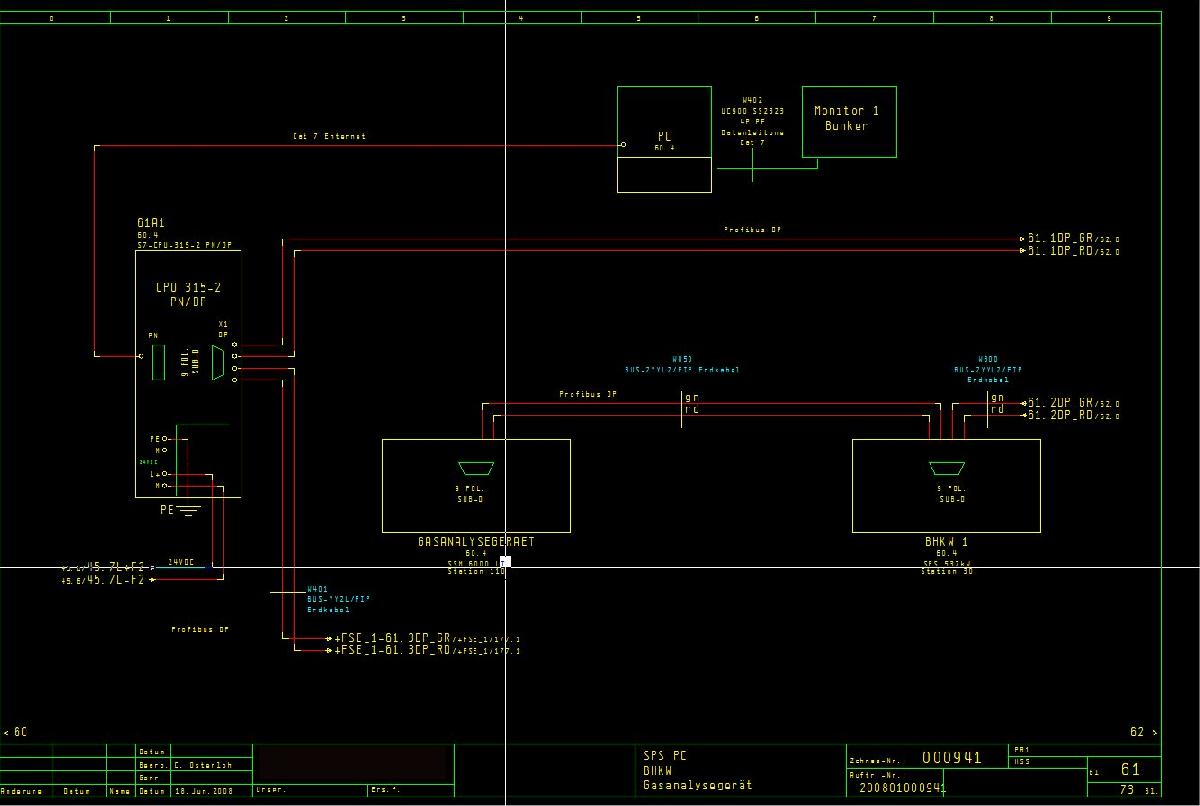The width and height of the screenshot is (1200, 806).
Task: Click the Monitor 1 Bunker box
Action: (x=849, y=121)
